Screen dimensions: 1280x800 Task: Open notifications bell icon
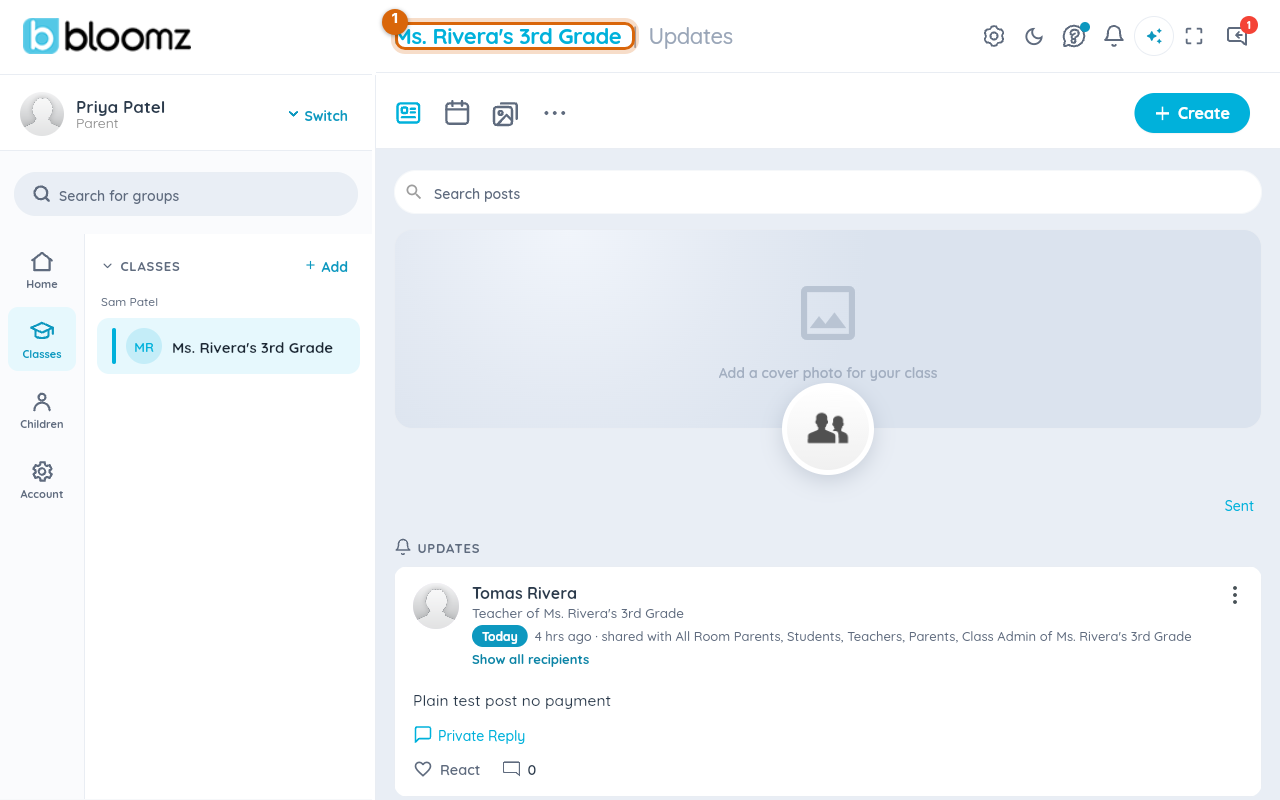(x=1113, y=36)
